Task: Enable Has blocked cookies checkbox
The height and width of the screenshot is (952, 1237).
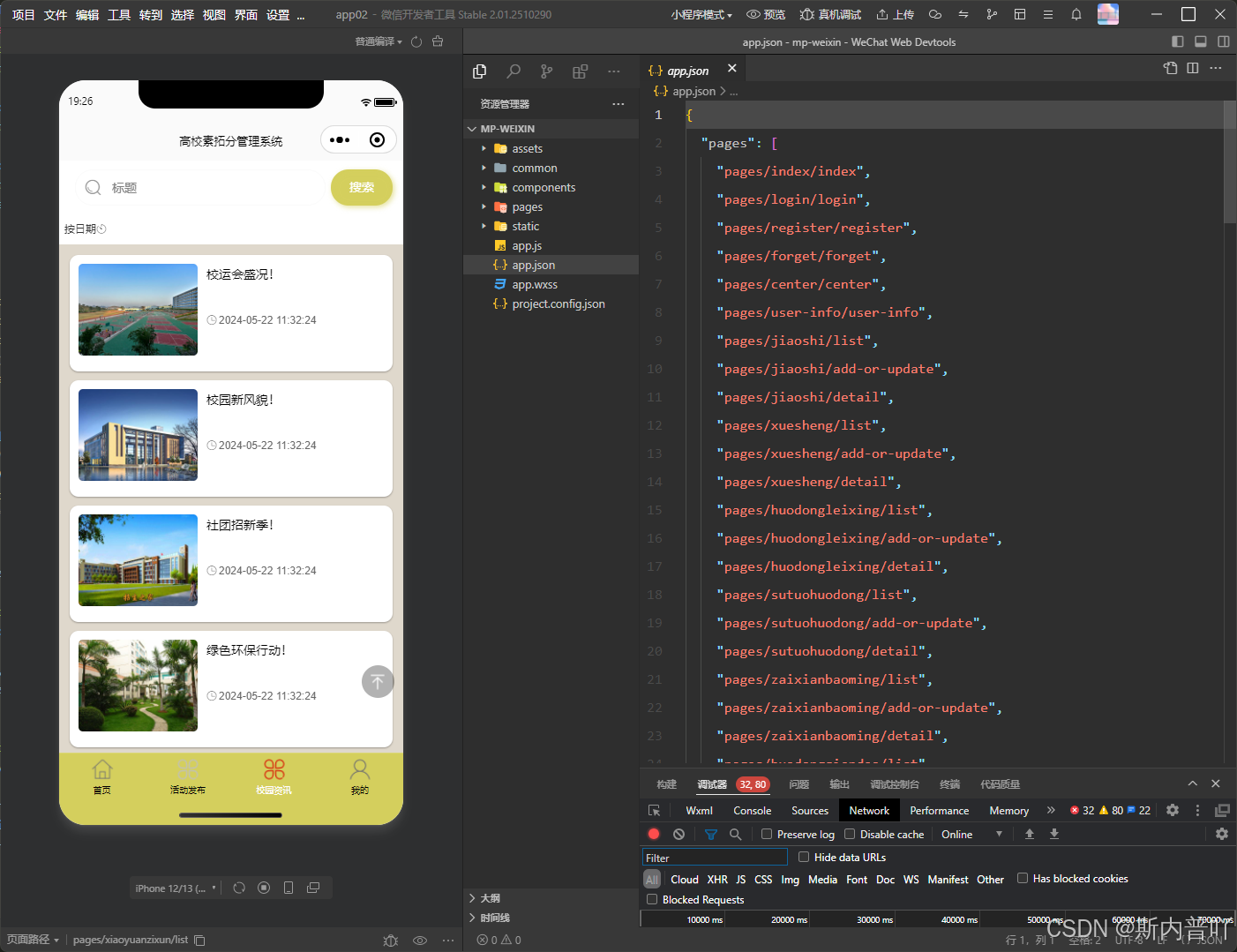Action: pyautogui.click(x=1023, y=878)
